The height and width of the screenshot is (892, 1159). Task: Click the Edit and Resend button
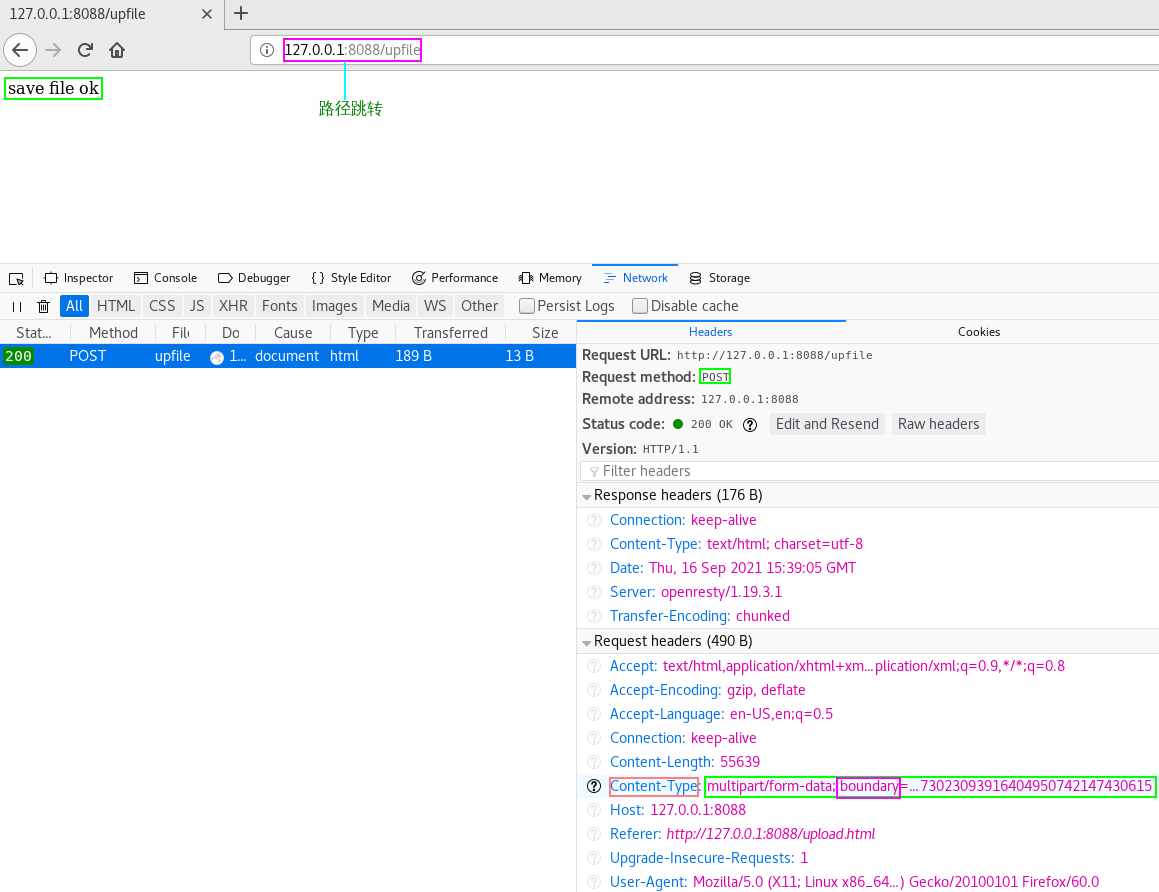[x=827, y=424]
